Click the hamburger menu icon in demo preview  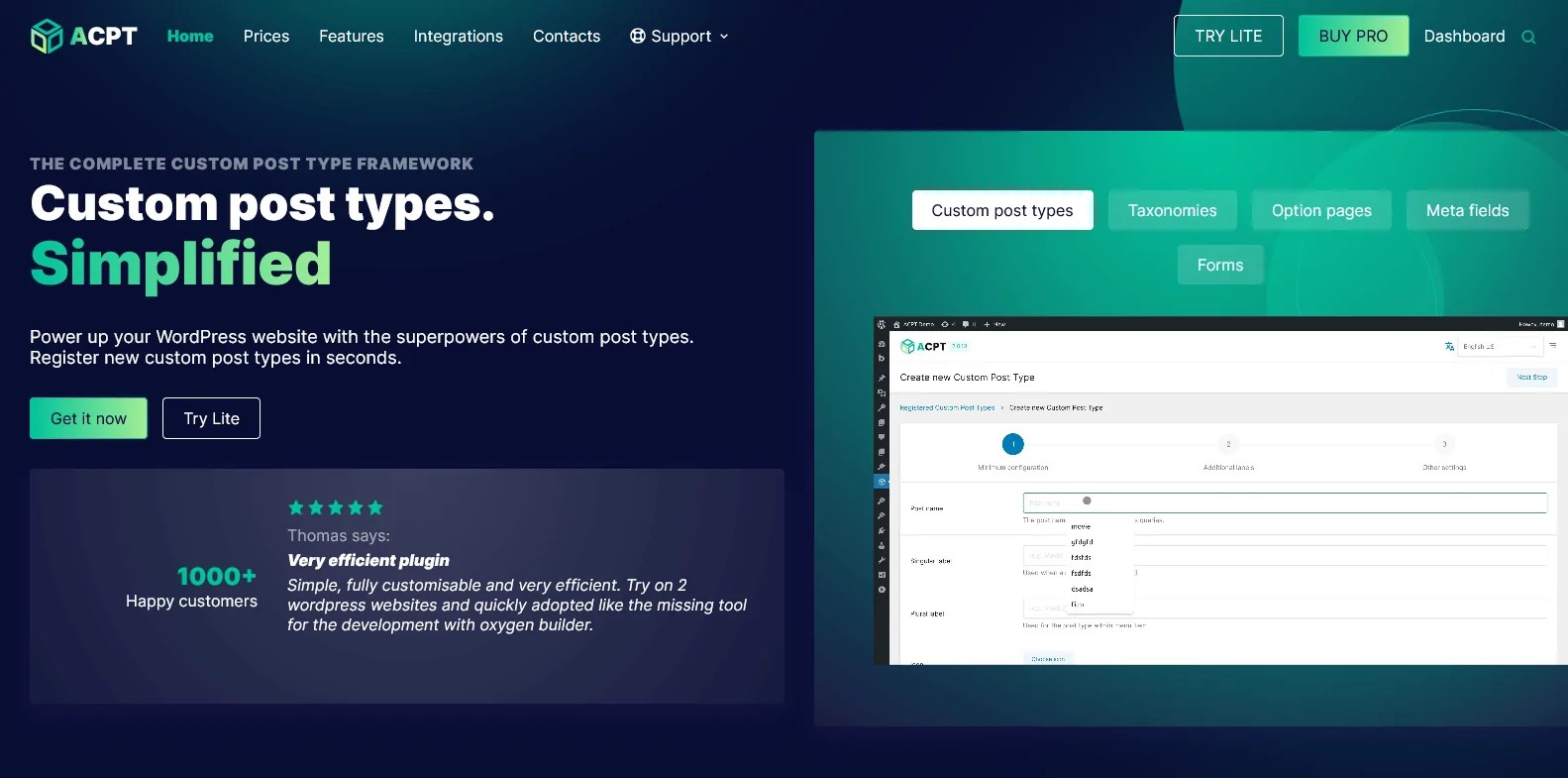[1552, 345]
